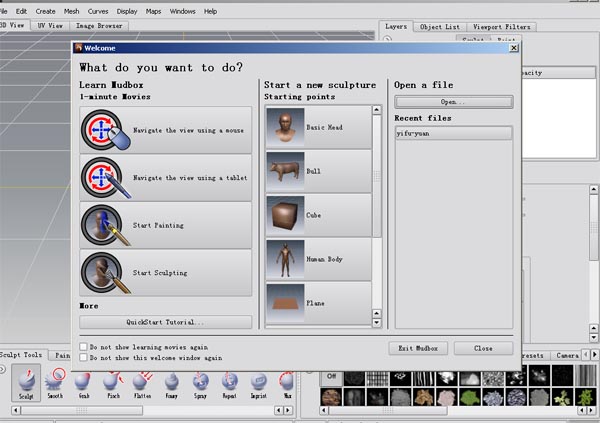Click the bottom-most down arrow of Starting points scrollbar

pyautogui.click(x=377, y=323)
